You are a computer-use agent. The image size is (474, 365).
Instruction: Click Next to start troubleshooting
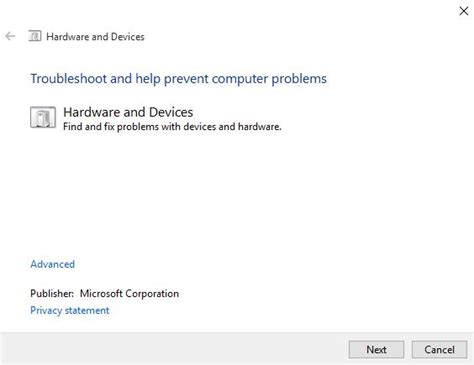click(x=376, y=350)
